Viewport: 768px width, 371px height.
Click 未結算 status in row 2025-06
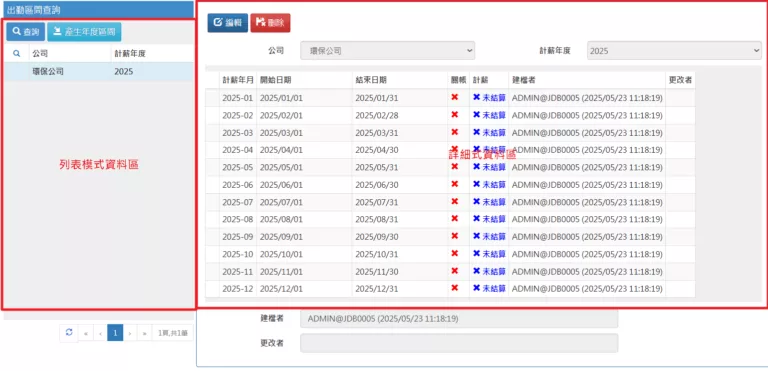click(489, 185)
